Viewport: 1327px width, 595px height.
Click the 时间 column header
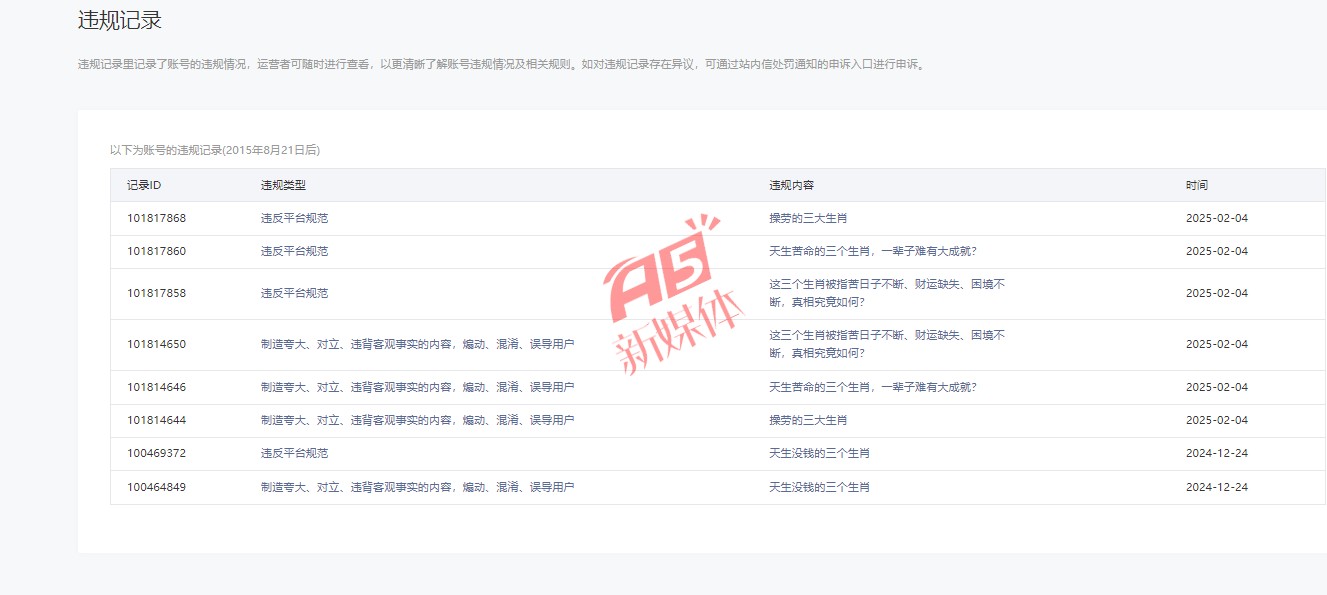(1196, 185)
